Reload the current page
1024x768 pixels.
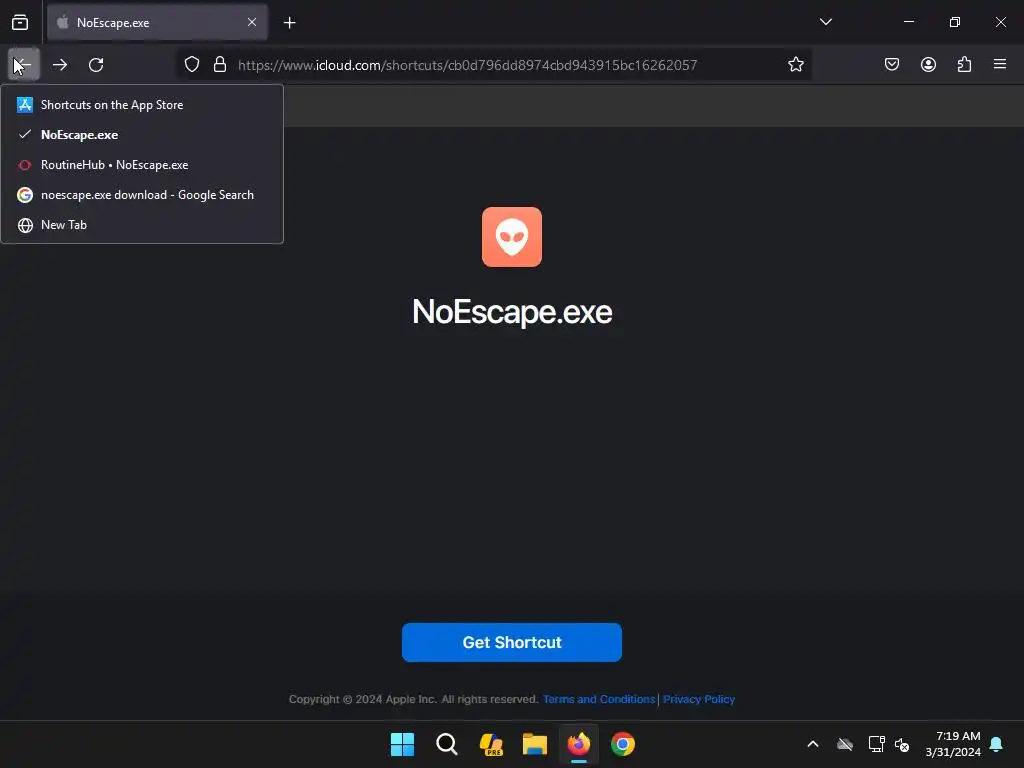tap(96, 65)
